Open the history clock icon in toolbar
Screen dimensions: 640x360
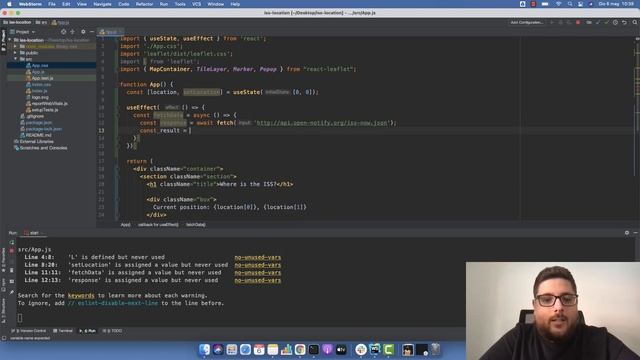615,22
